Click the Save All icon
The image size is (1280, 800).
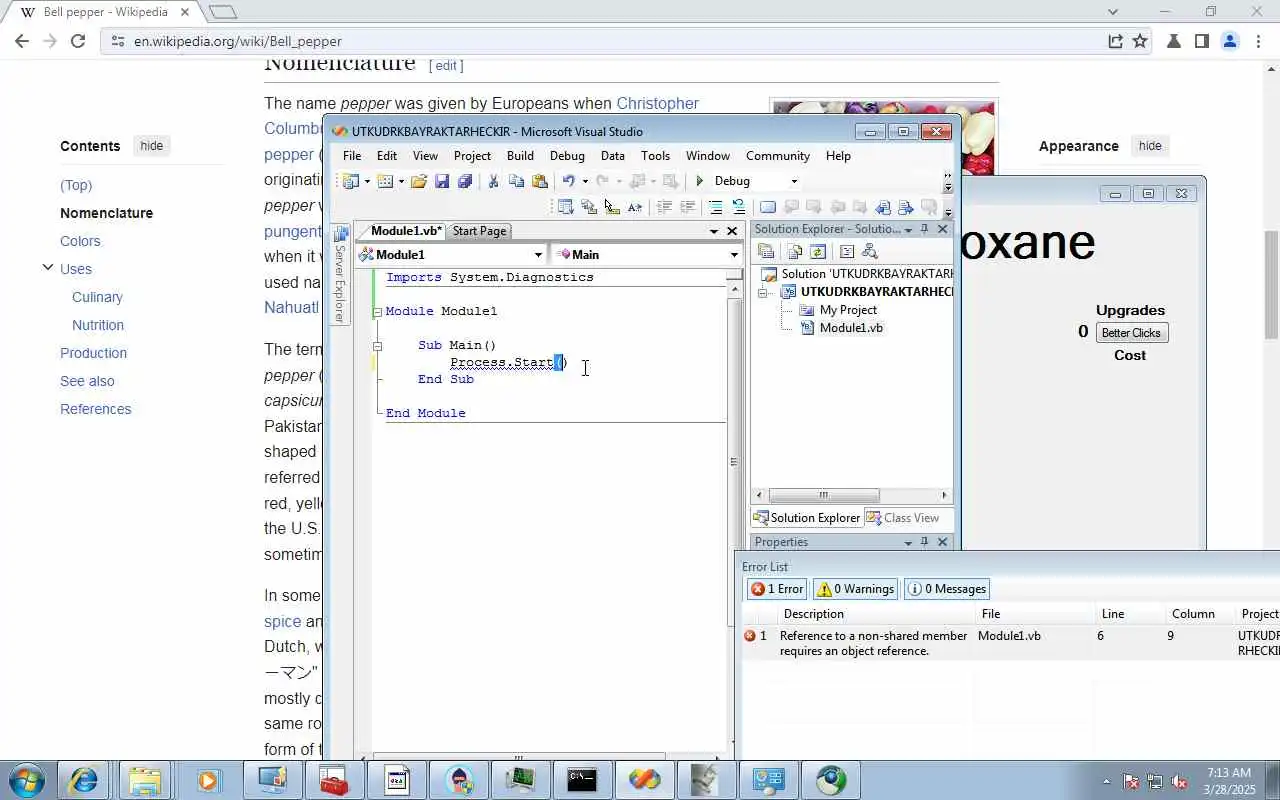[x=465, y=181]
